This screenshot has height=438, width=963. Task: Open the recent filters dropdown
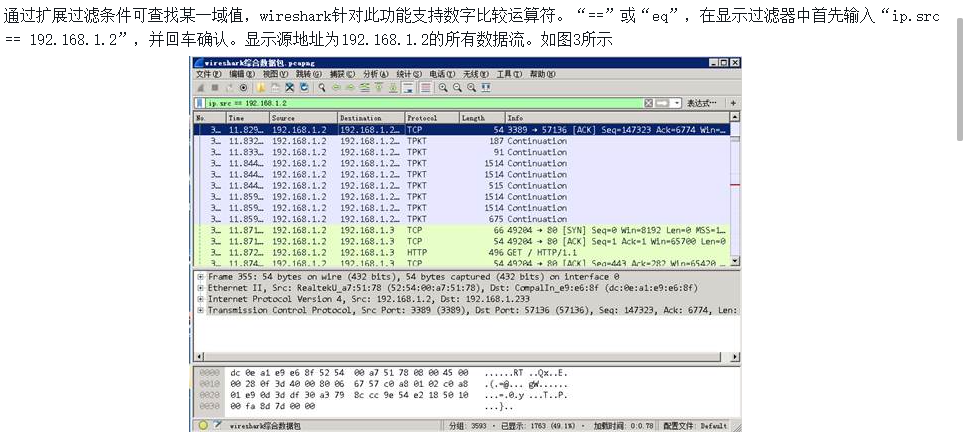[x=677, y=103]
